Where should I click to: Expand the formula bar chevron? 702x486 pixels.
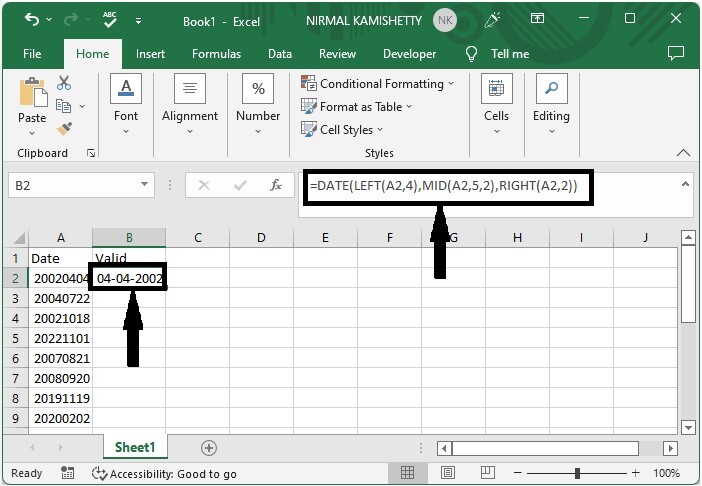pos(685,184)
